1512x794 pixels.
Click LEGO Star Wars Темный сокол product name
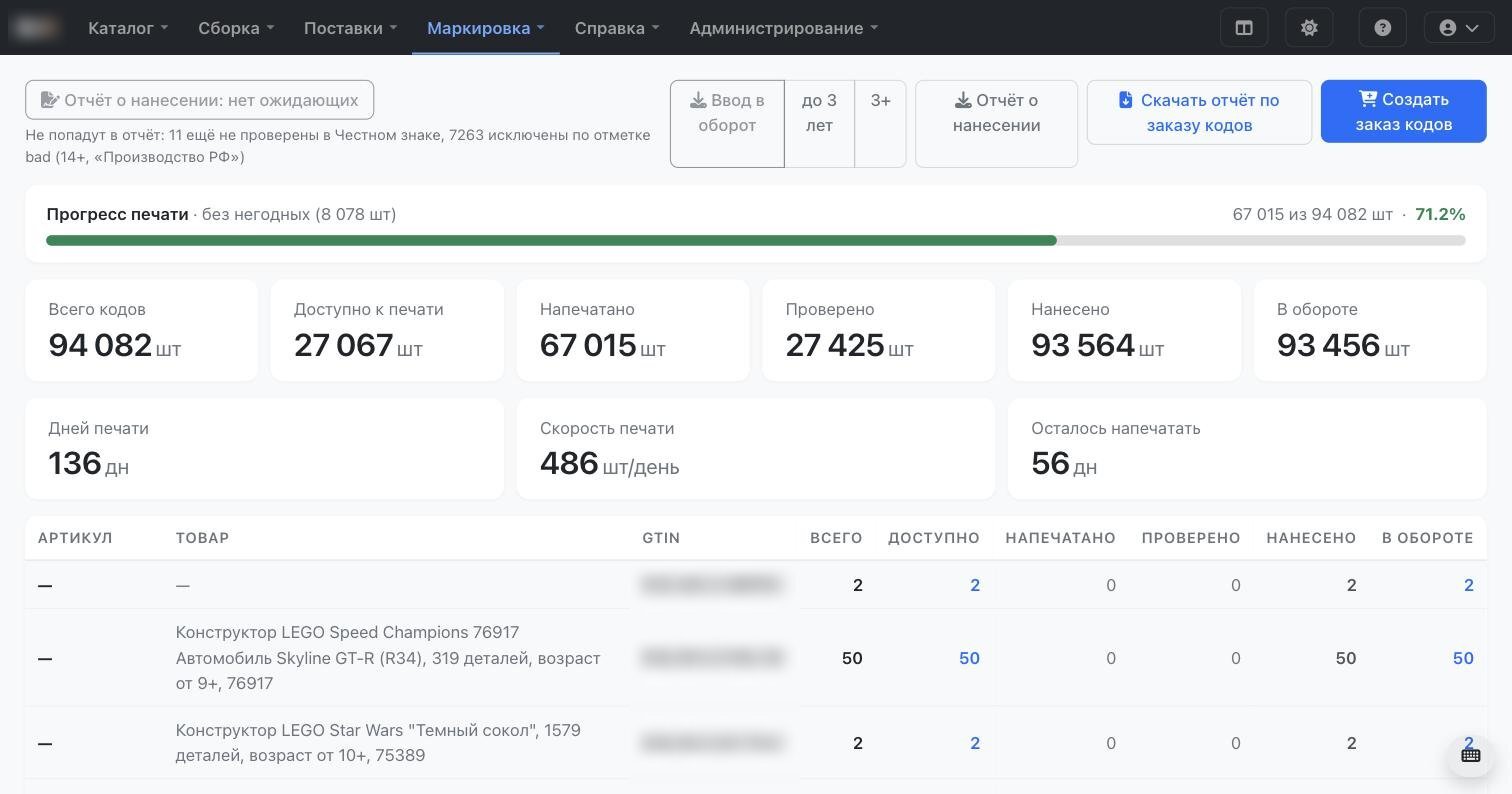378,743
